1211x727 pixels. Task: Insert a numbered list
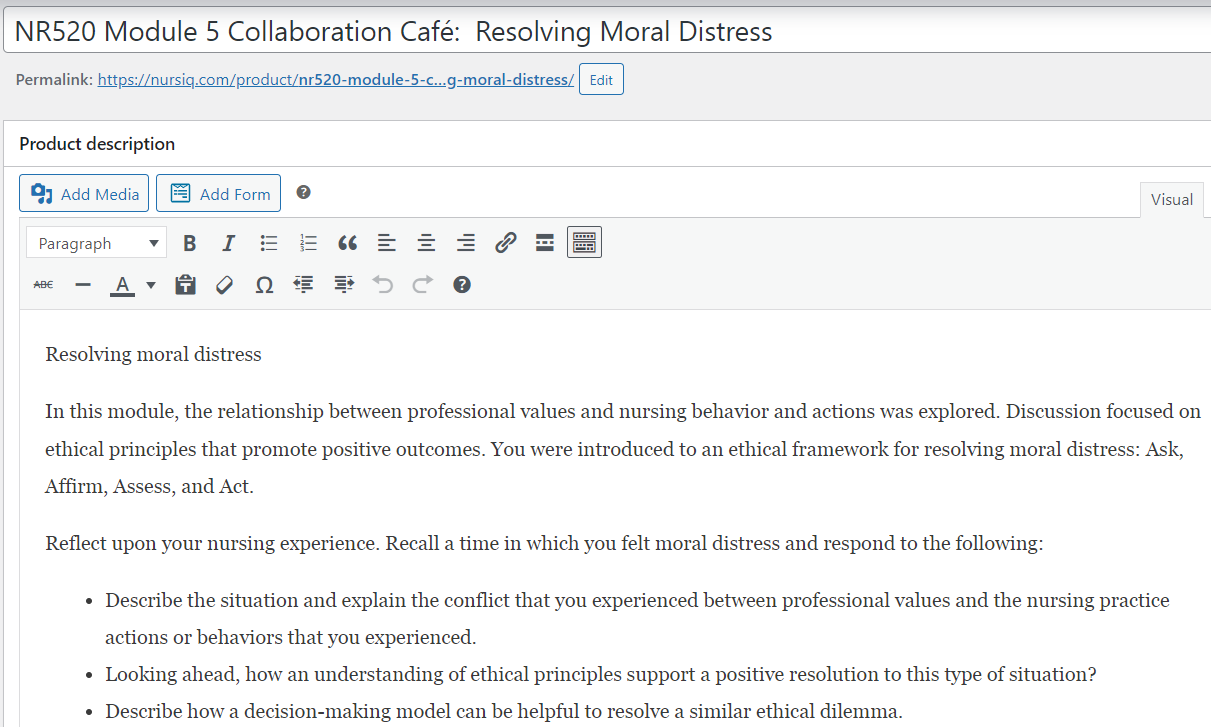coord(308,243)
